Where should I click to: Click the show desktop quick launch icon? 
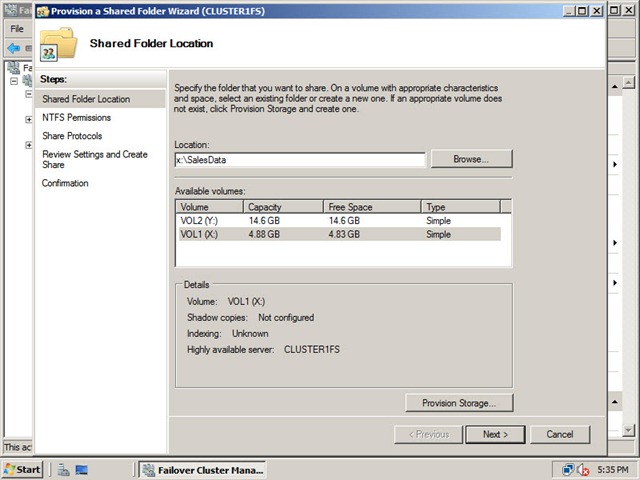pyautogui.click(x=82, y=470)
